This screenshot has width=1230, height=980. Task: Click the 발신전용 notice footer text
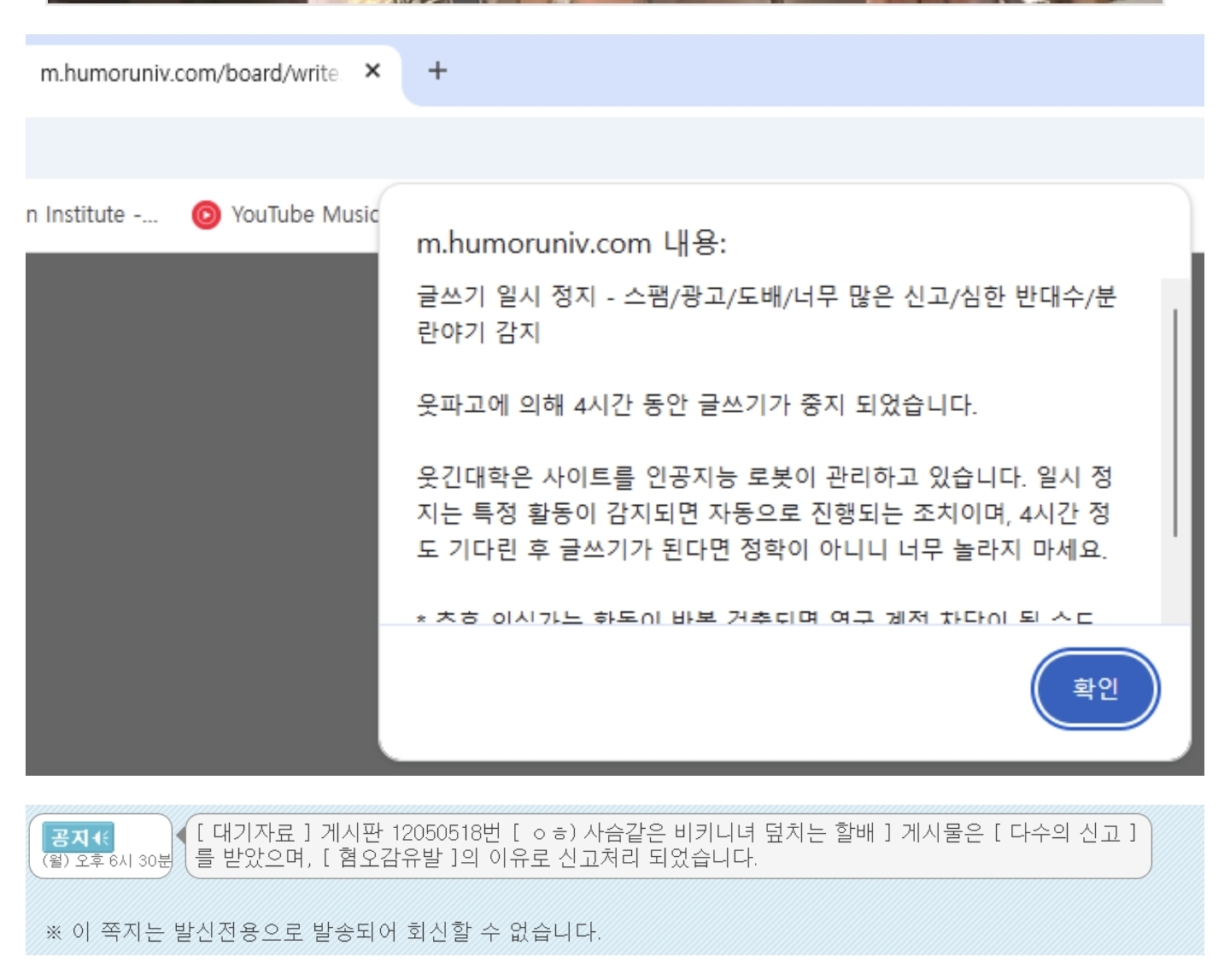325,931
